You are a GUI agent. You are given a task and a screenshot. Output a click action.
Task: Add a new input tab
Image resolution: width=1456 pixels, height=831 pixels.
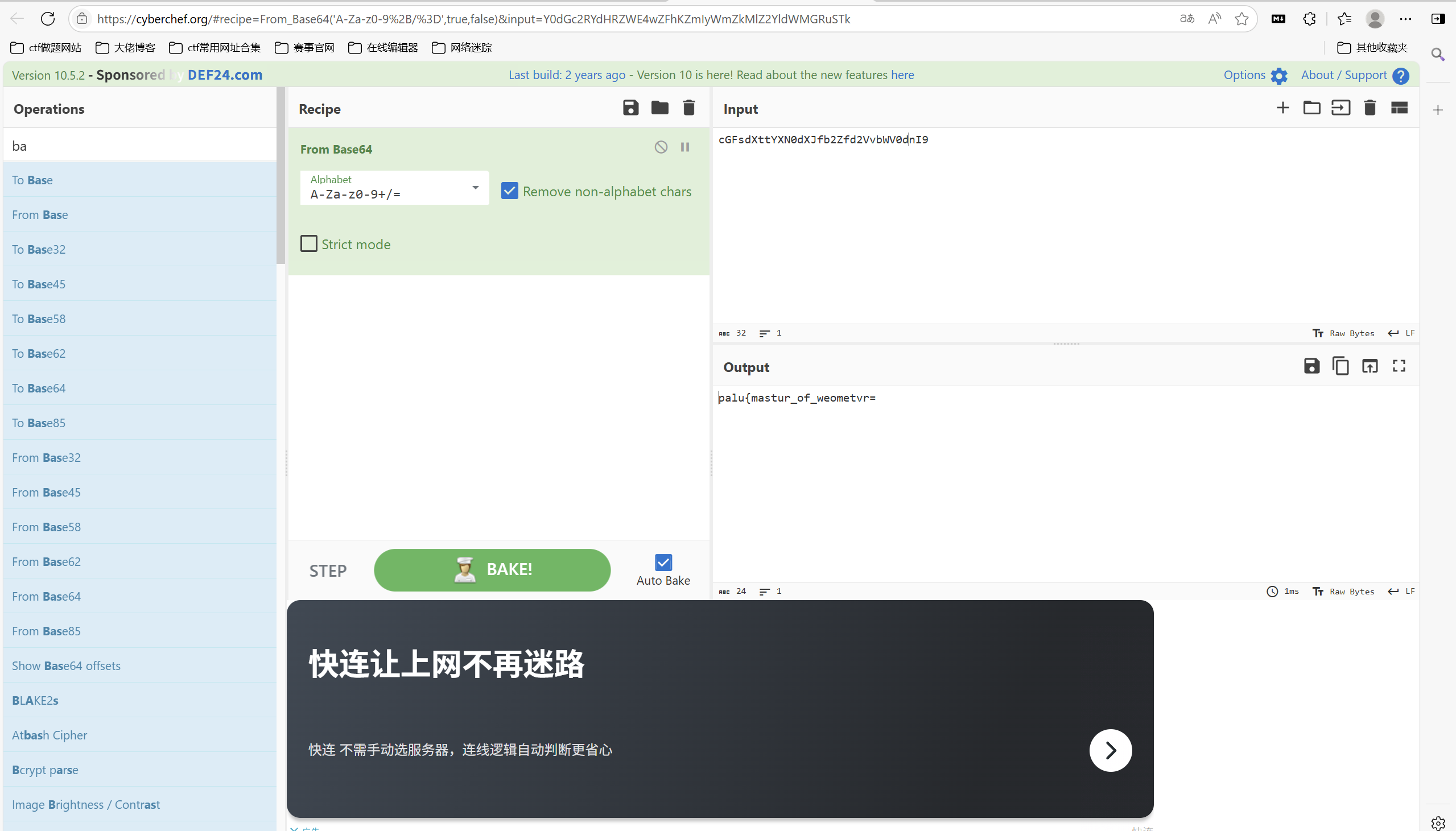pyautogui.click(x=1282, y=108)
